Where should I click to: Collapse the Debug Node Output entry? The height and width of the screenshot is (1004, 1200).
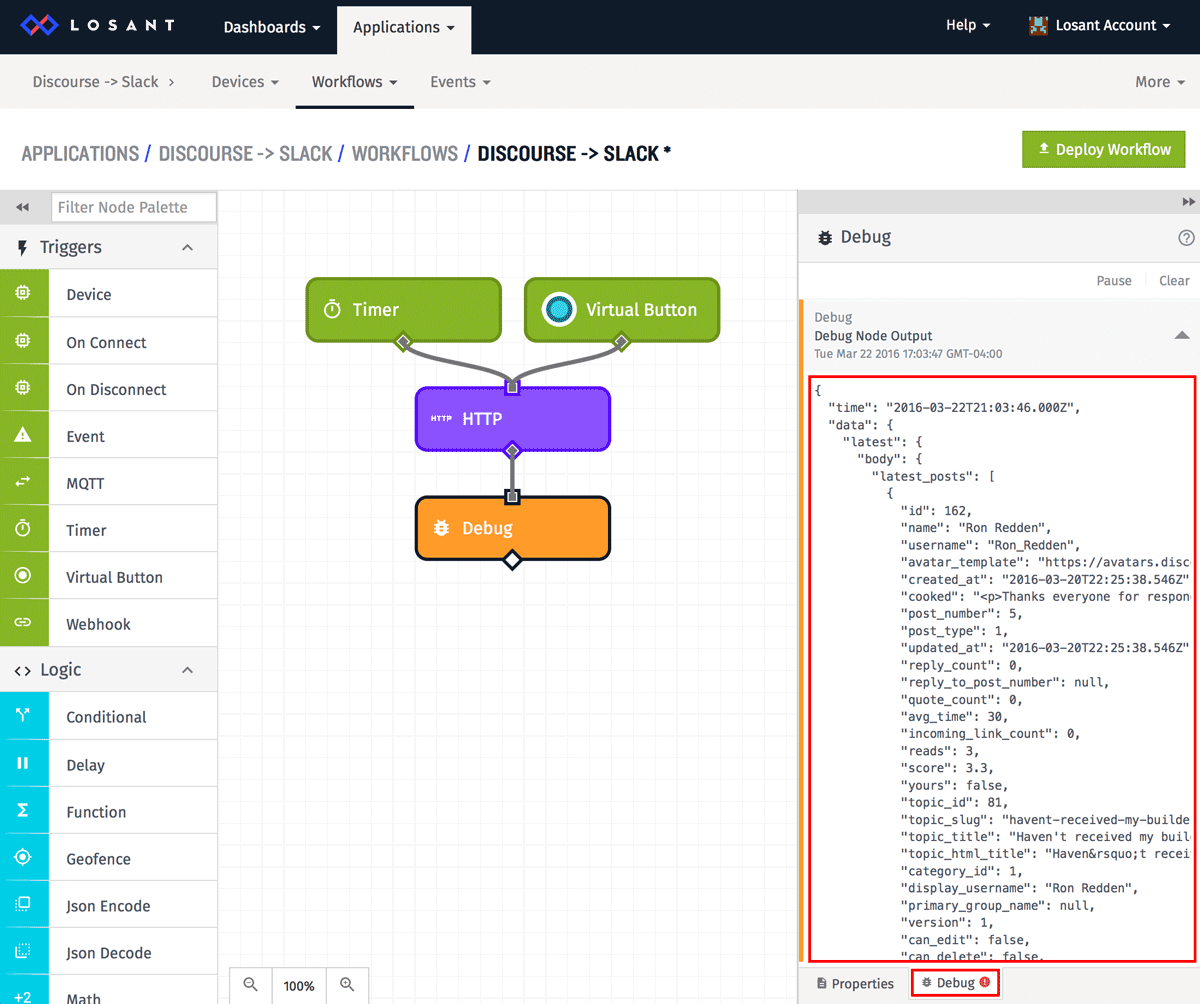(1182, 336)
